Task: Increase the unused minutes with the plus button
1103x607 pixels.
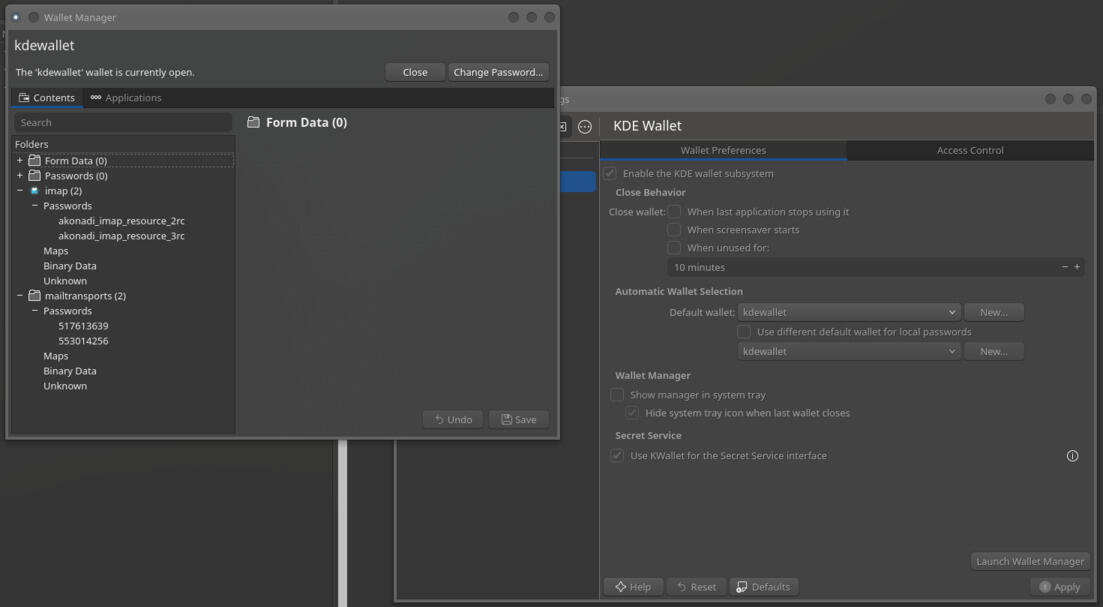Action: (1077, 267)
